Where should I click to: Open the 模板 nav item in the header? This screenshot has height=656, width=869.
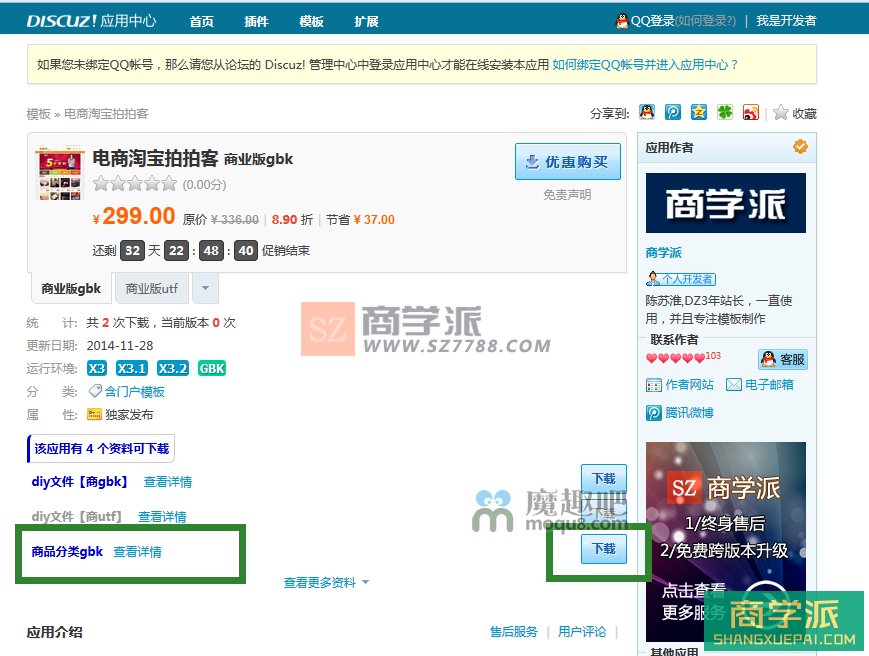[x=311, y=22]
